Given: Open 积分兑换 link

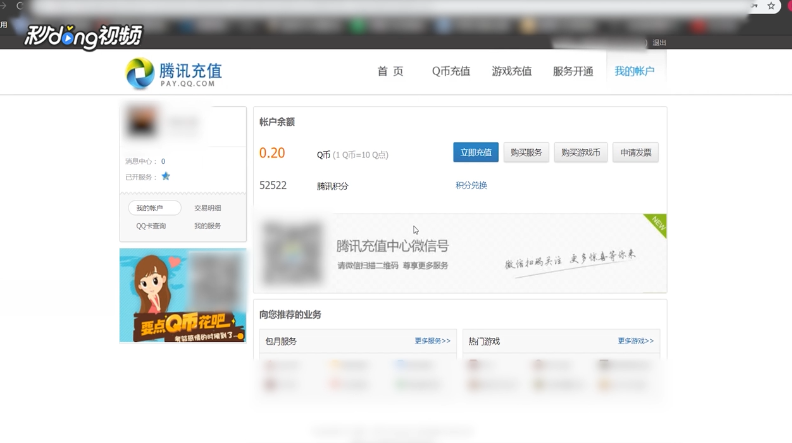Looking at the screenshot, I should click(471, 185).
